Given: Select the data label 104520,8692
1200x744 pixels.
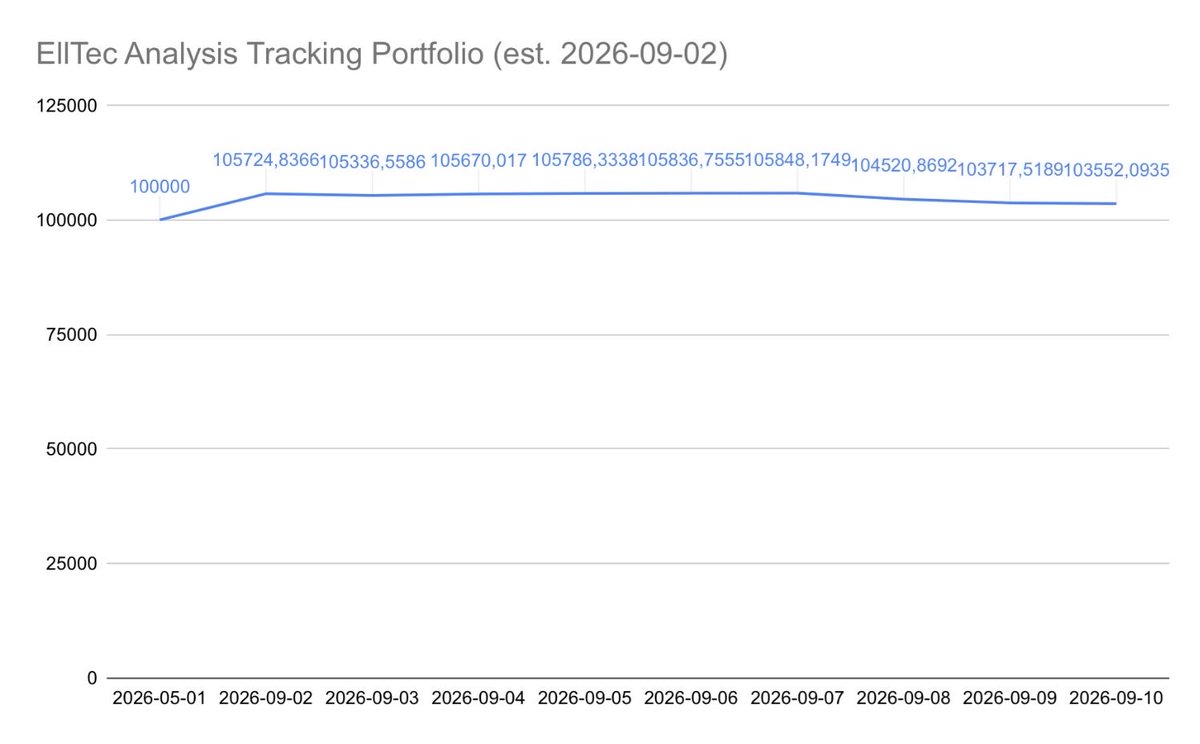Looking at the screenshot, I should tap(903, 166).
